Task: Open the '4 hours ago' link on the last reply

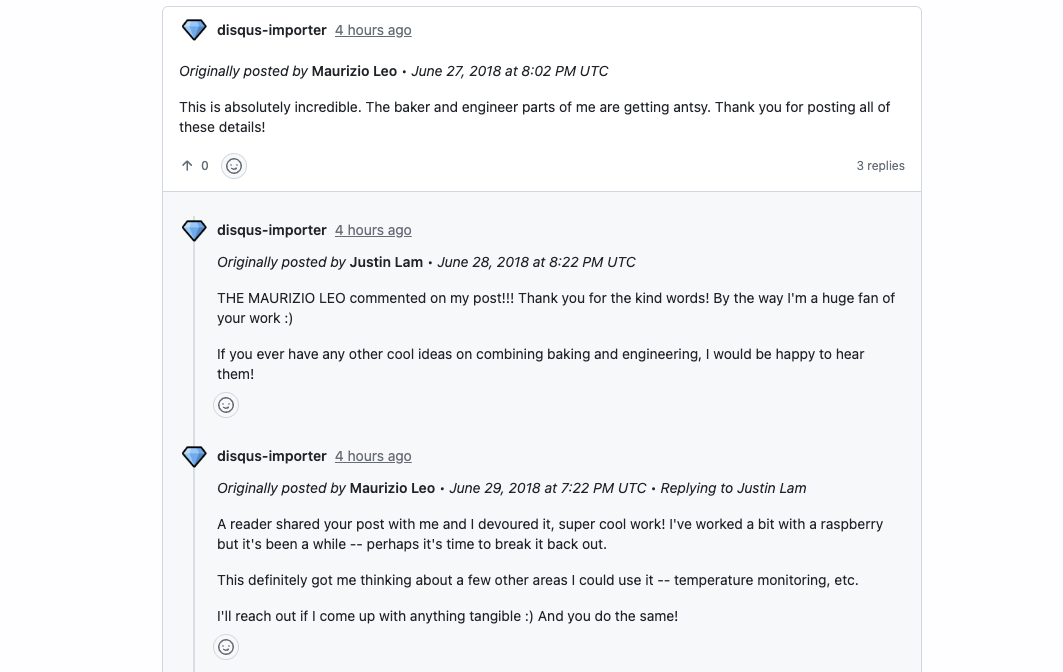Action: [x=373, y=456]
